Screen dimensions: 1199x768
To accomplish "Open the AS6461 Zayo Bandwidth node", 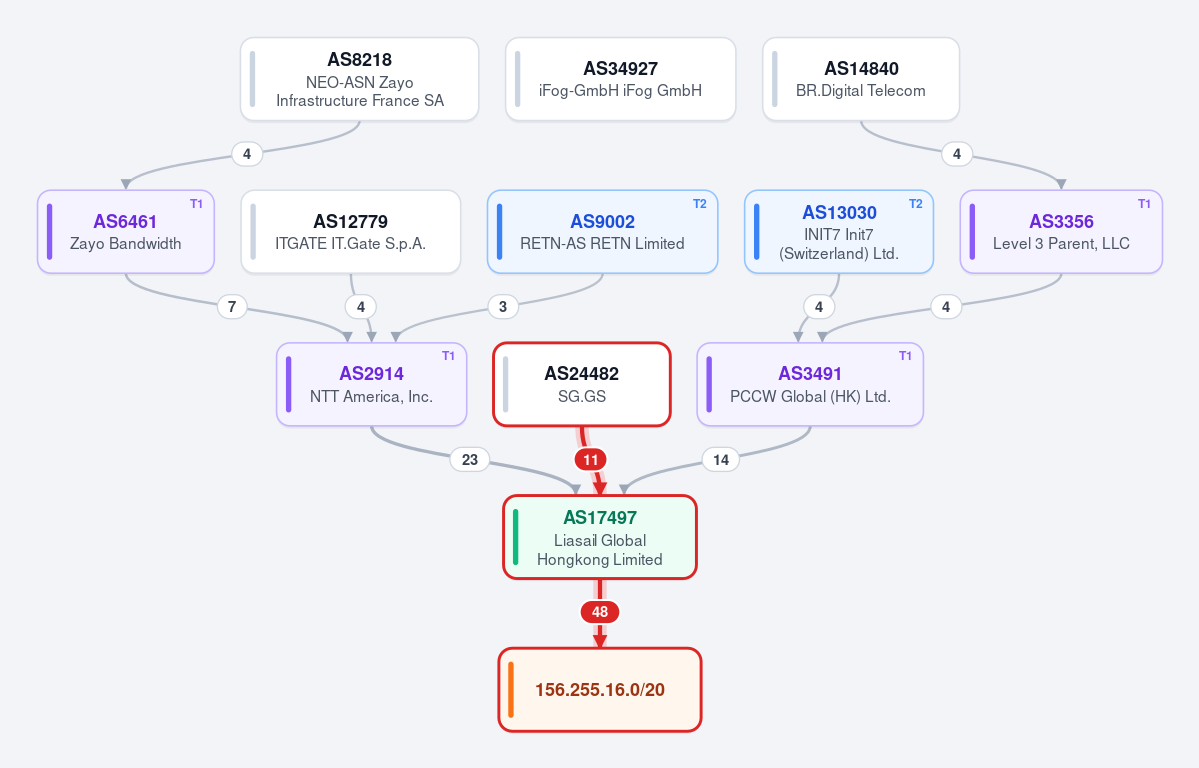I will pyautogui.click(x=125, y=232).
